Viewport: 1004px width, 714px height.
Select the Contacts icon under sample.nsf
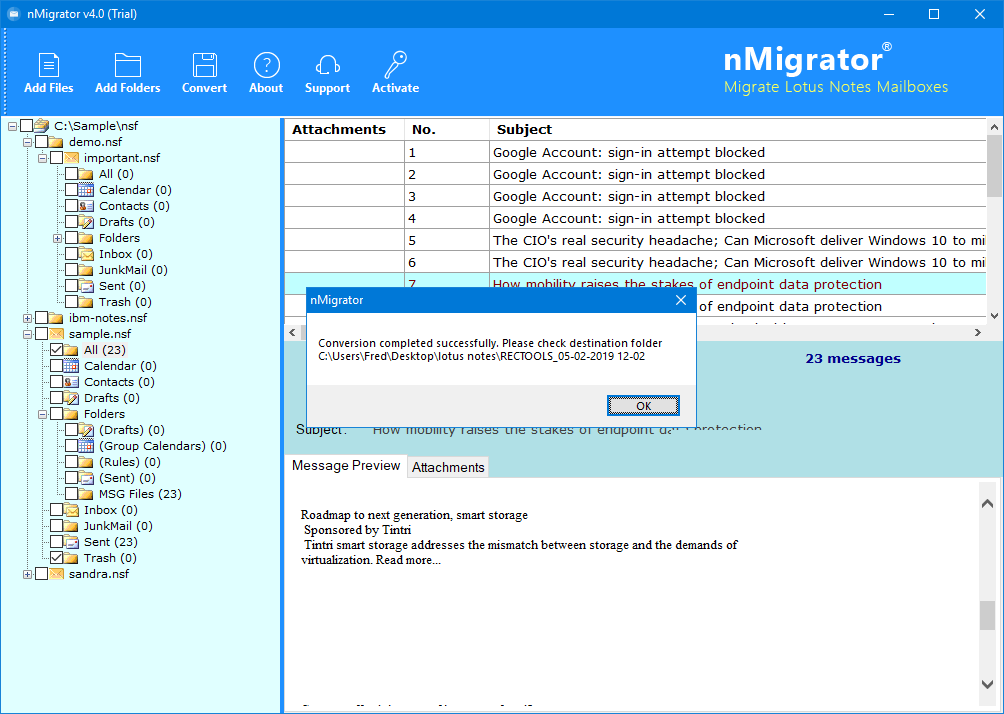click(72, 382)
